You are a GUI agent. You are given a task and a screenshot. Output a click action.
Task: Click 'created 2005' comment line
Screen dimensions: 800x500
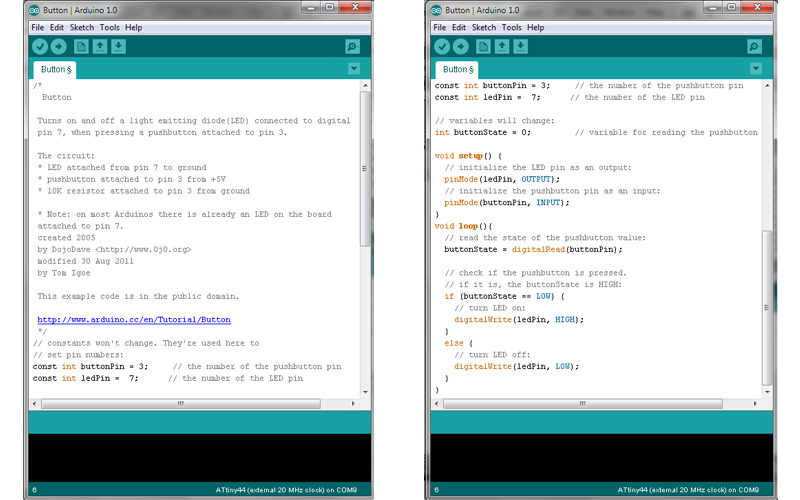[x=66, y=238]
